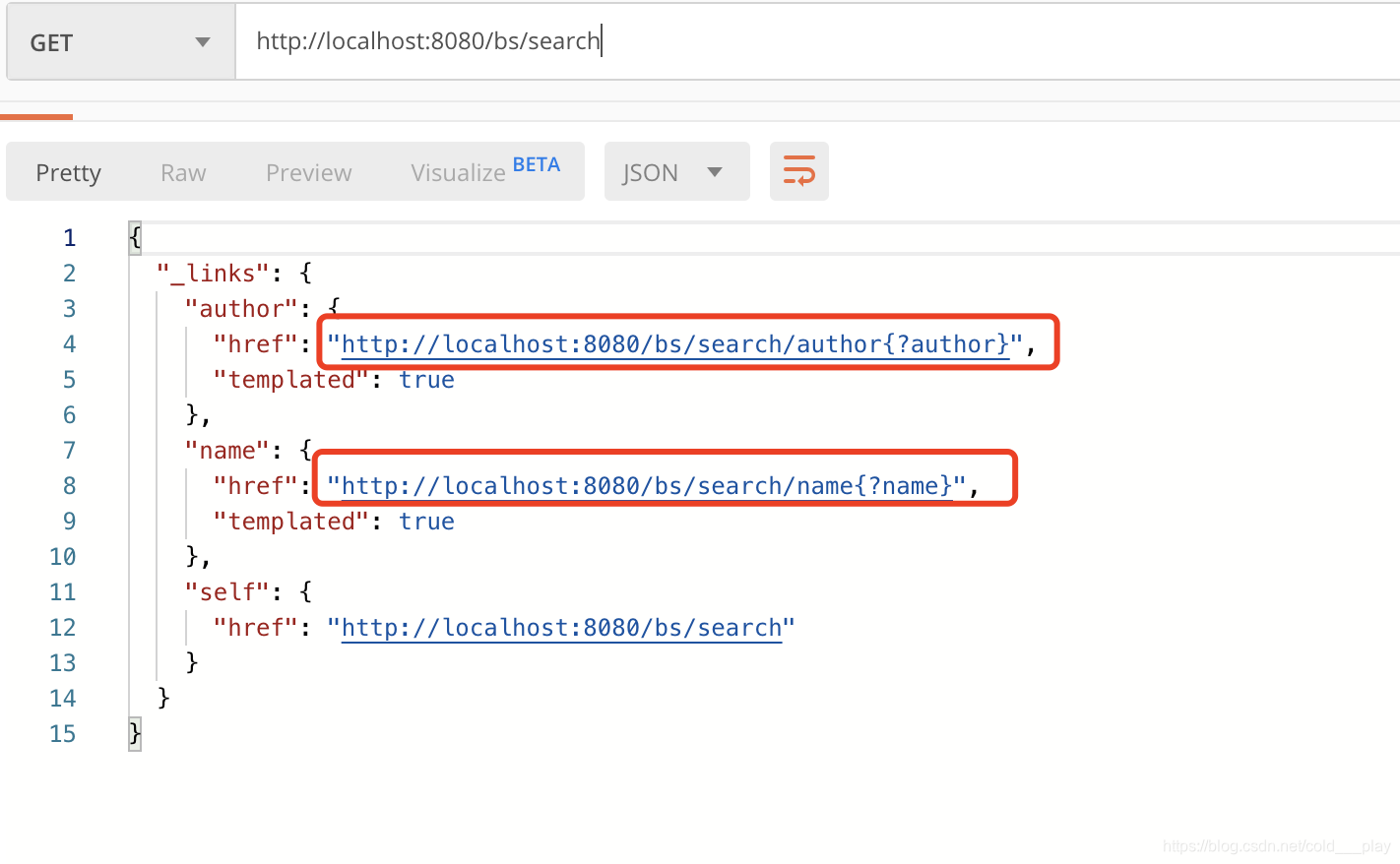Click line number 10 in the gutter

pyautogui.click(x=62, y=556)
